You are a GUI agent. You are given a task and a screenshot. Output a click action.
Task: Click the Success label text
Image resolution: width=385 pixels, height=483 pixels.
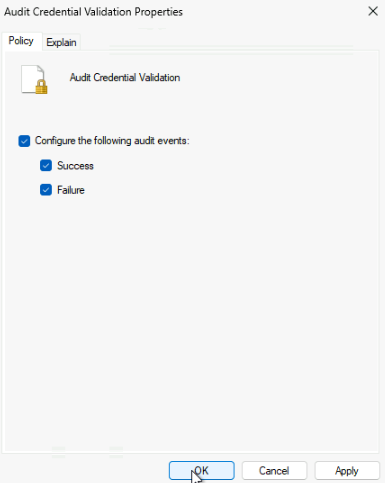point(75,166)
